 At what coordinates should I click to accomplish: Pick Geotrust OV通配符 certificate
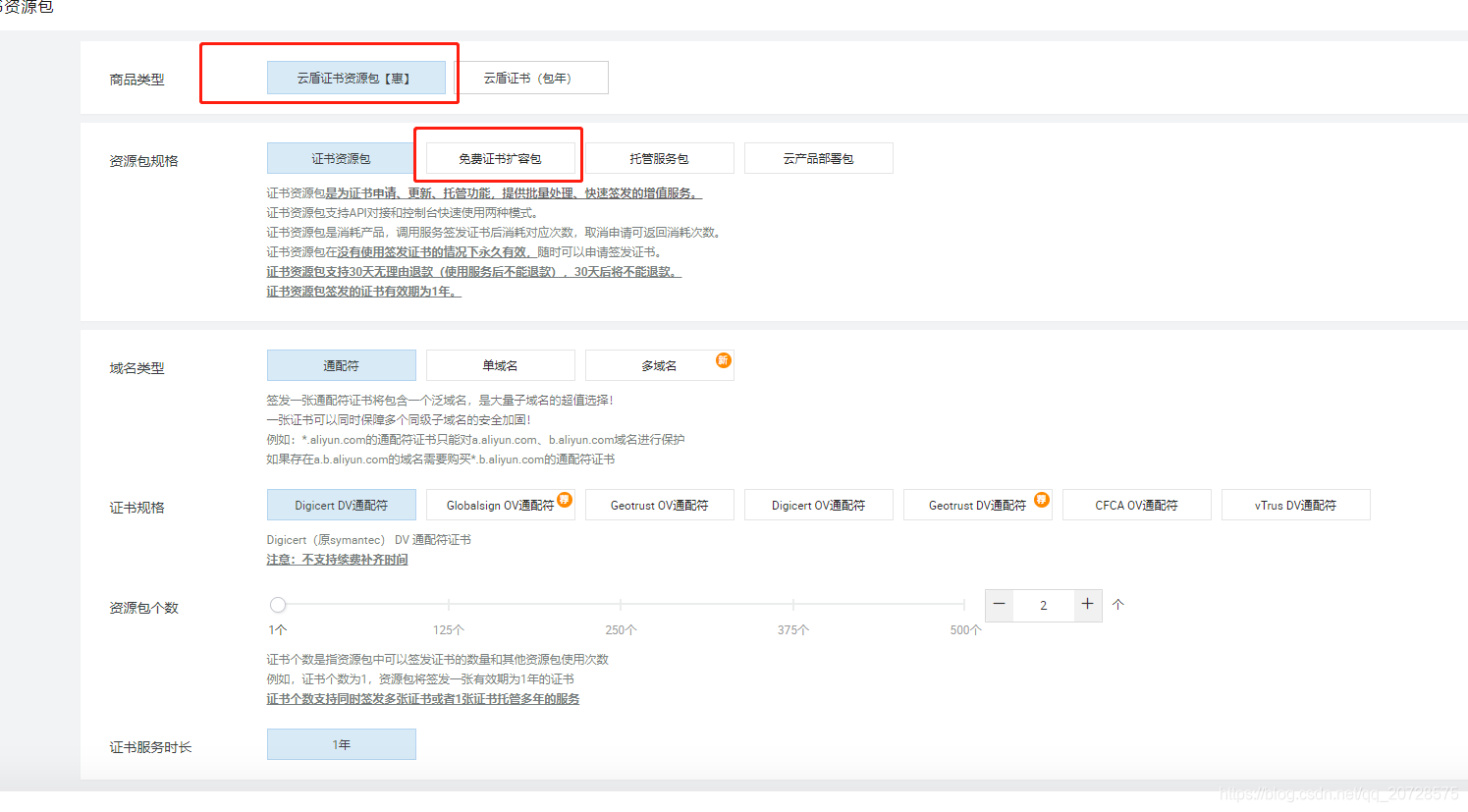(659, 505)
